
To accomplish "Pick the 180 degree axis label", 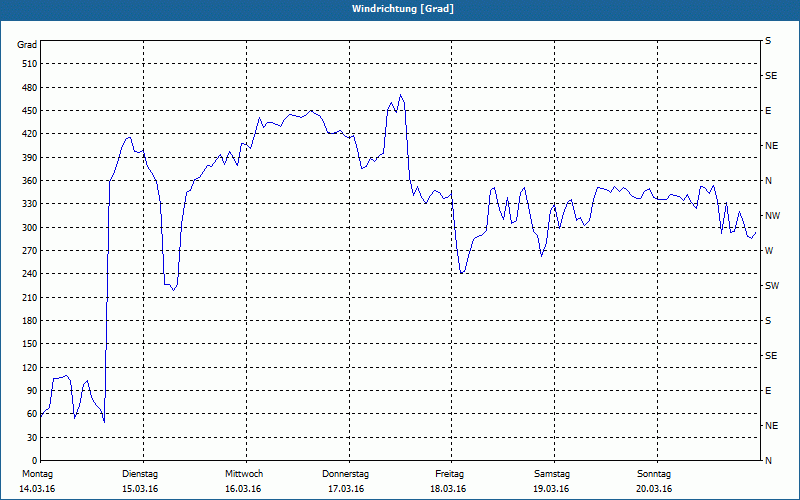I will point(29,321).
